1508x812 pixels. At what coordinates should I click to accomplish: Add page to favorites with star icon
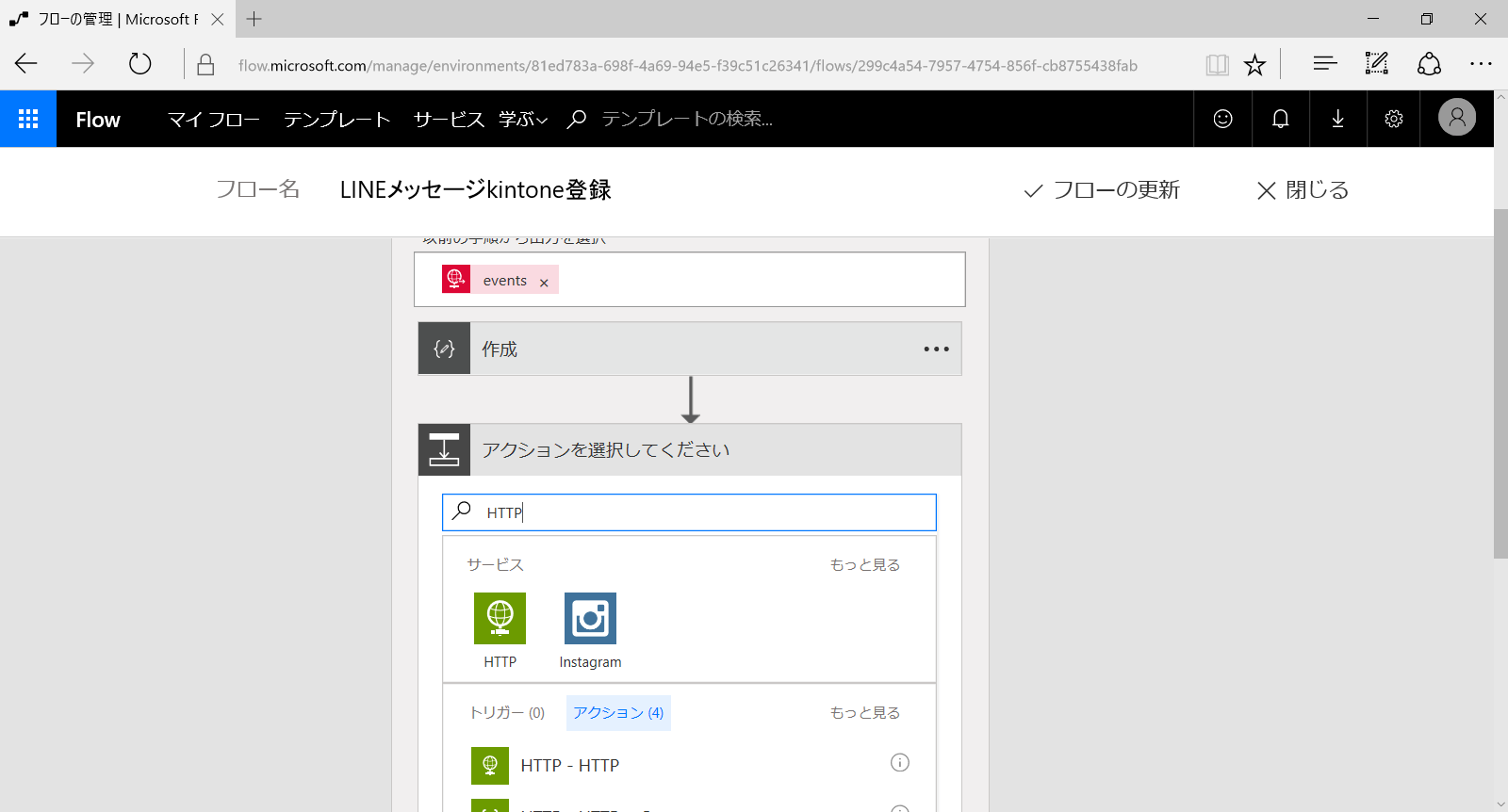(x=1254, y=65)
